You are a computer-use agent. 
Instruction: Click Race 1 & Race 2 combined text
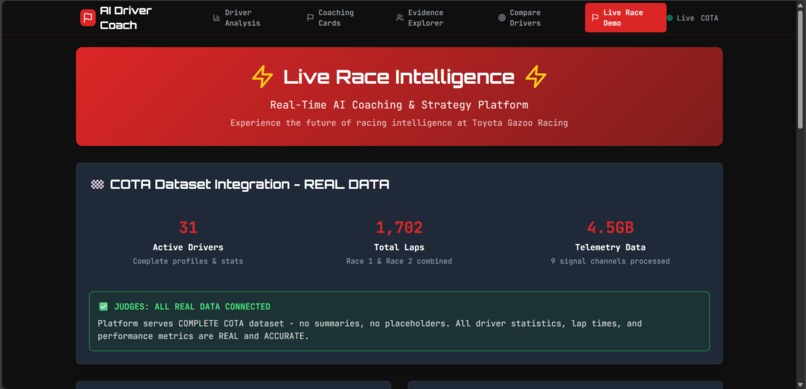pos(399,261)
